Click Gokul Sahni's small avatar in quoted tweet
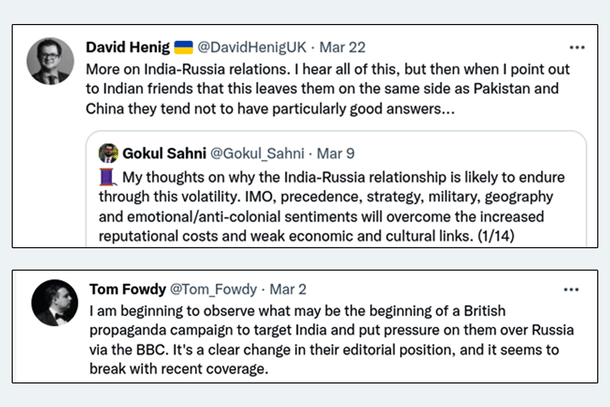The height and width of the screenshot is (407, 610). [x=108, y=153]
